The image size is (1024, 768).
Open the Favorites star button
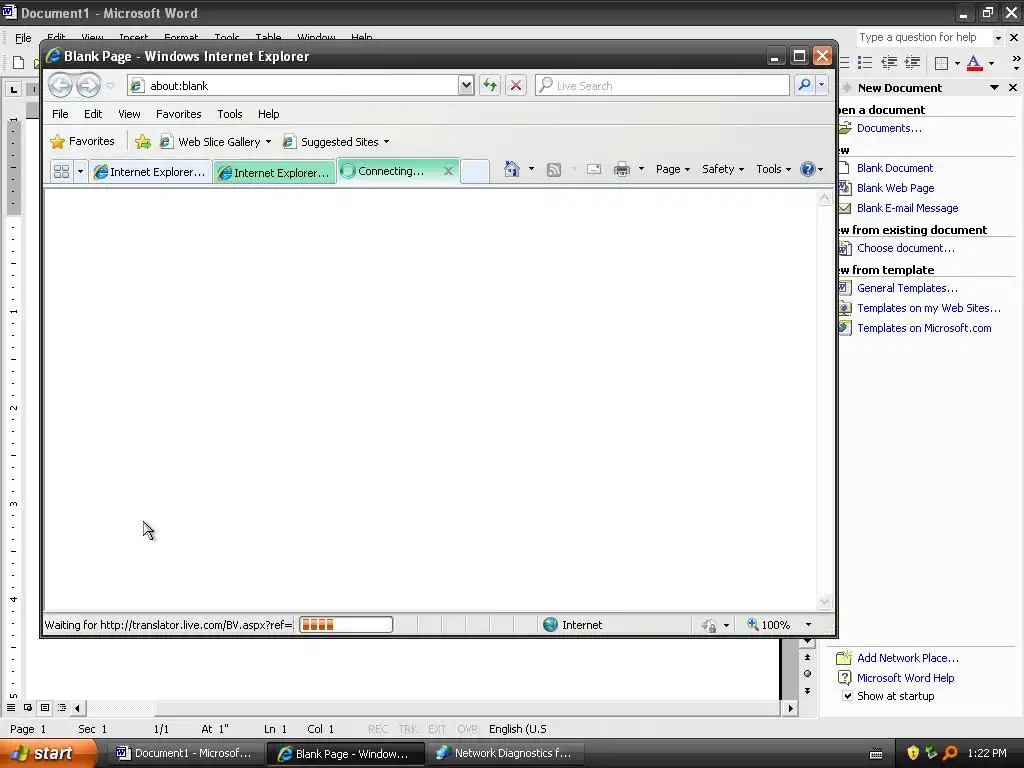click(82, 141)
